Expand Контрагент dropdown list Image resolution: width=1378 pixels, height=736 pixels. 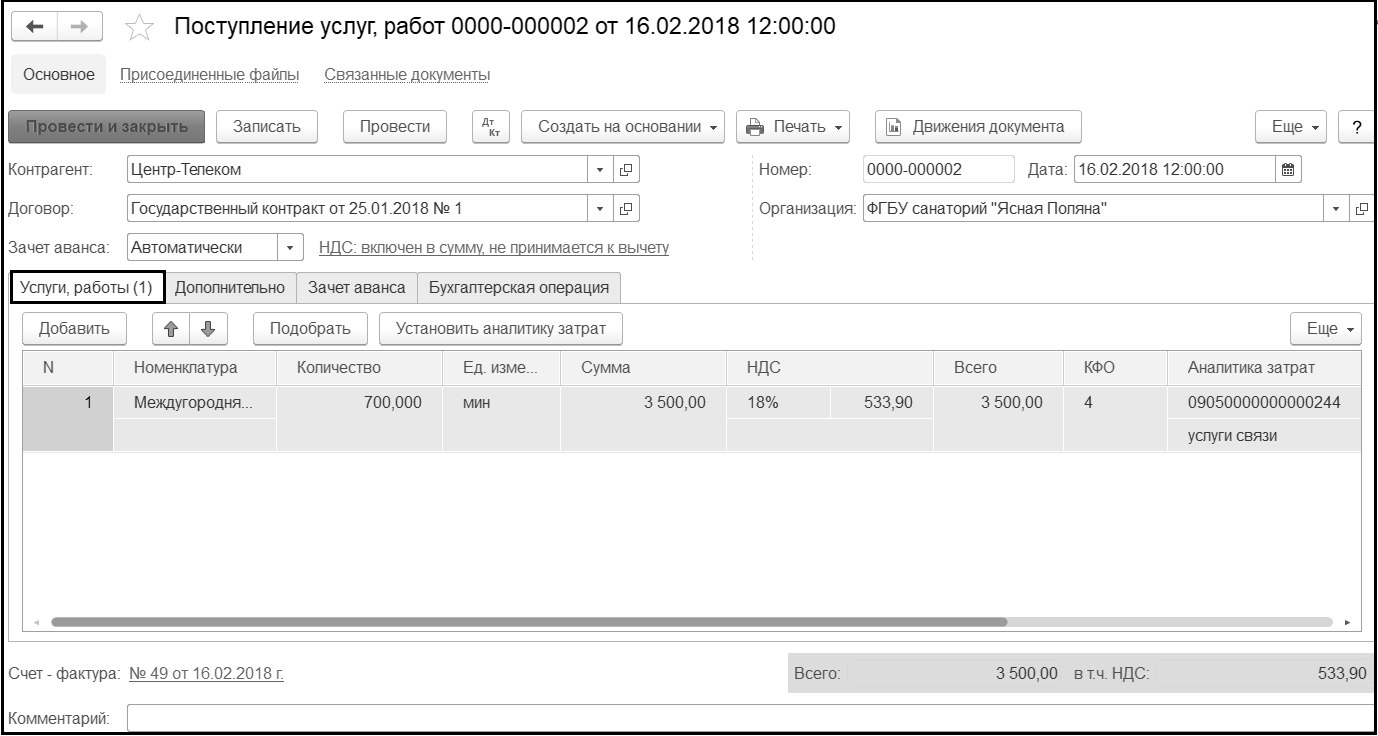[601, 170]
